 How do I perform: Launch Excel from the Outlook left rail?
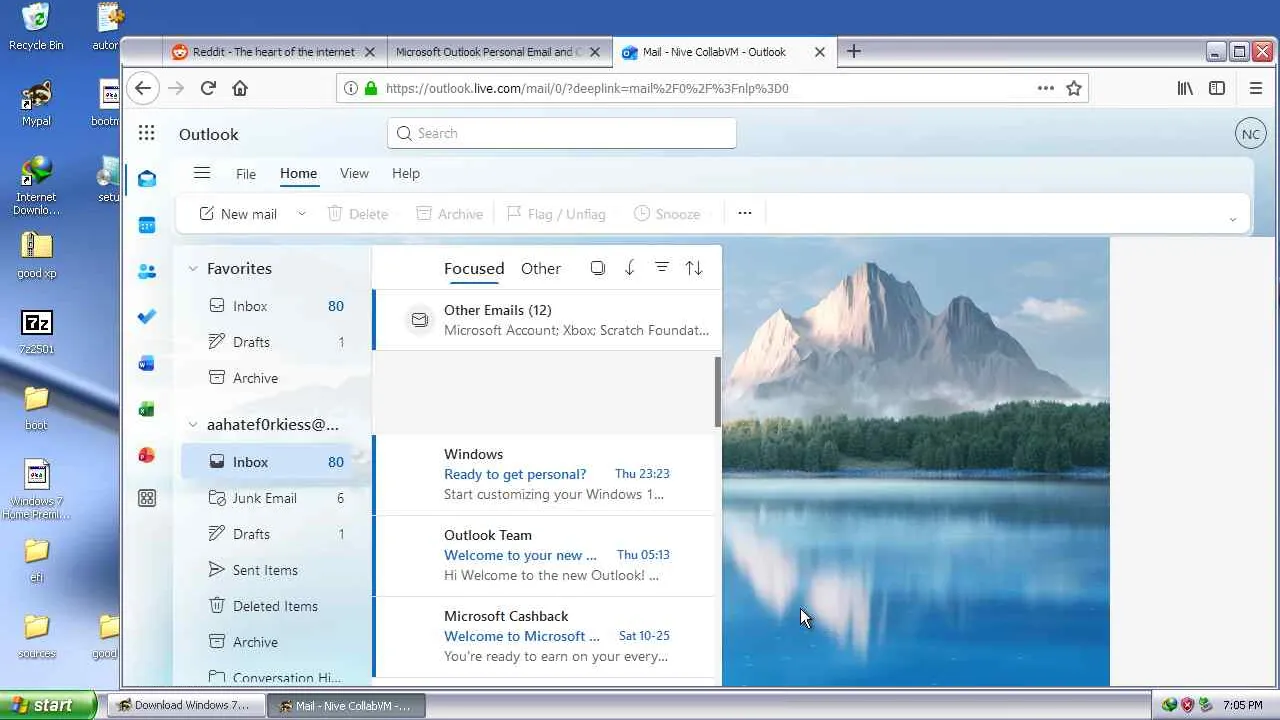point(147,409)
